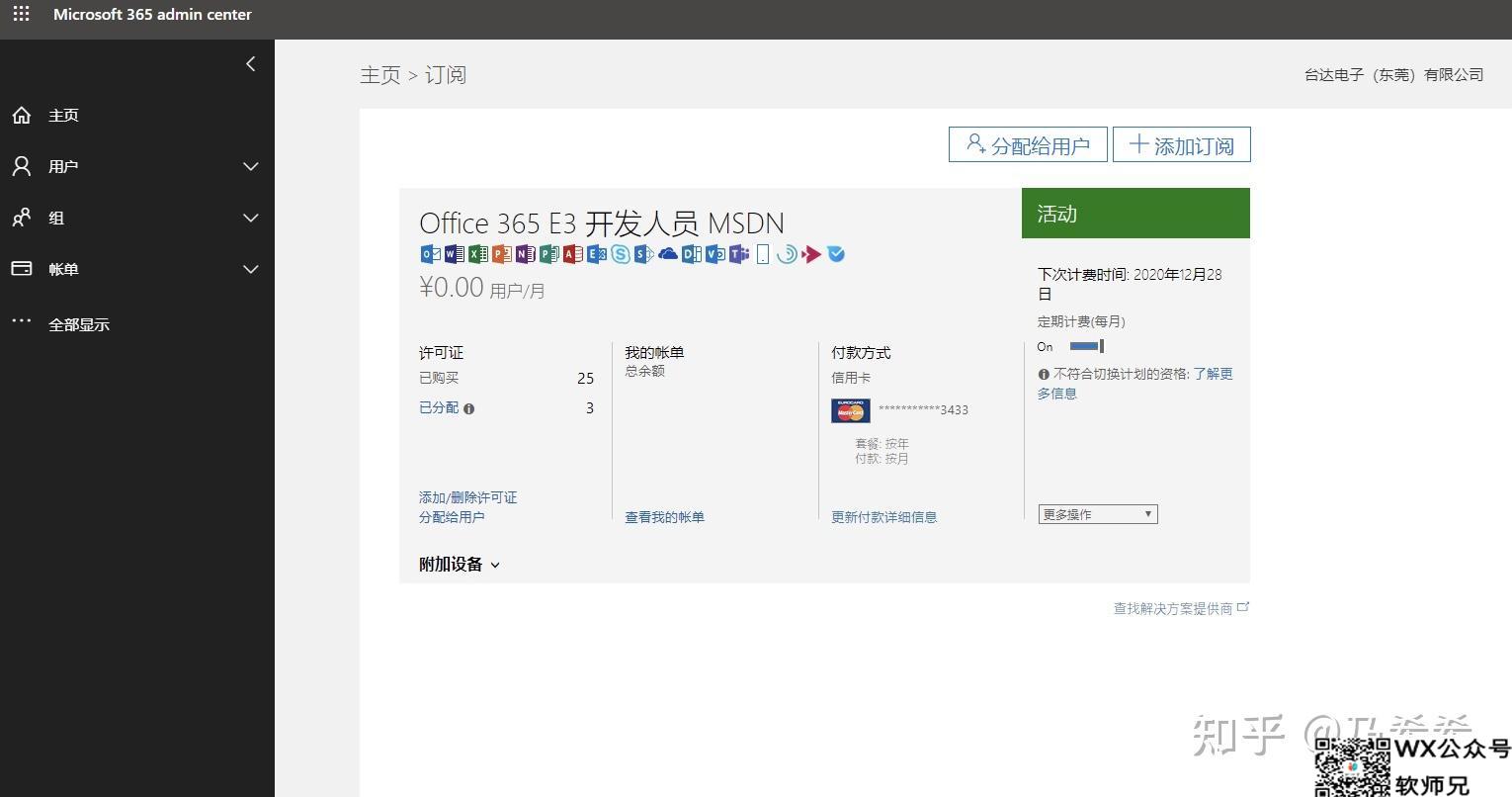Viewport: 1512px width, 797px height.
Task: Click the 订阅 breadcrumb text
Action: point(446,75)
